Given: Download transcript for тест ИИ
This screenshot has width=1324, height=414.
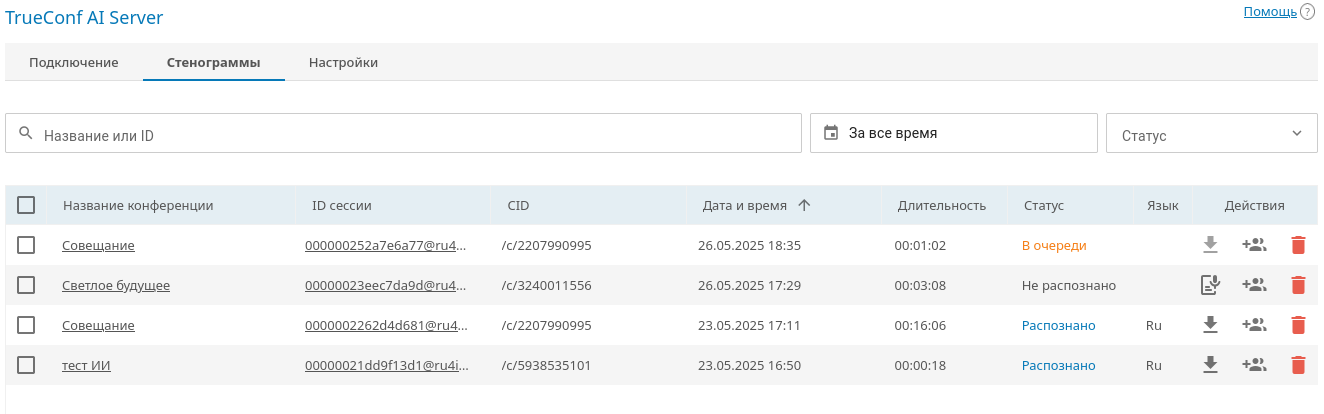Looking at the screenshot, I should coord(1210,364).
